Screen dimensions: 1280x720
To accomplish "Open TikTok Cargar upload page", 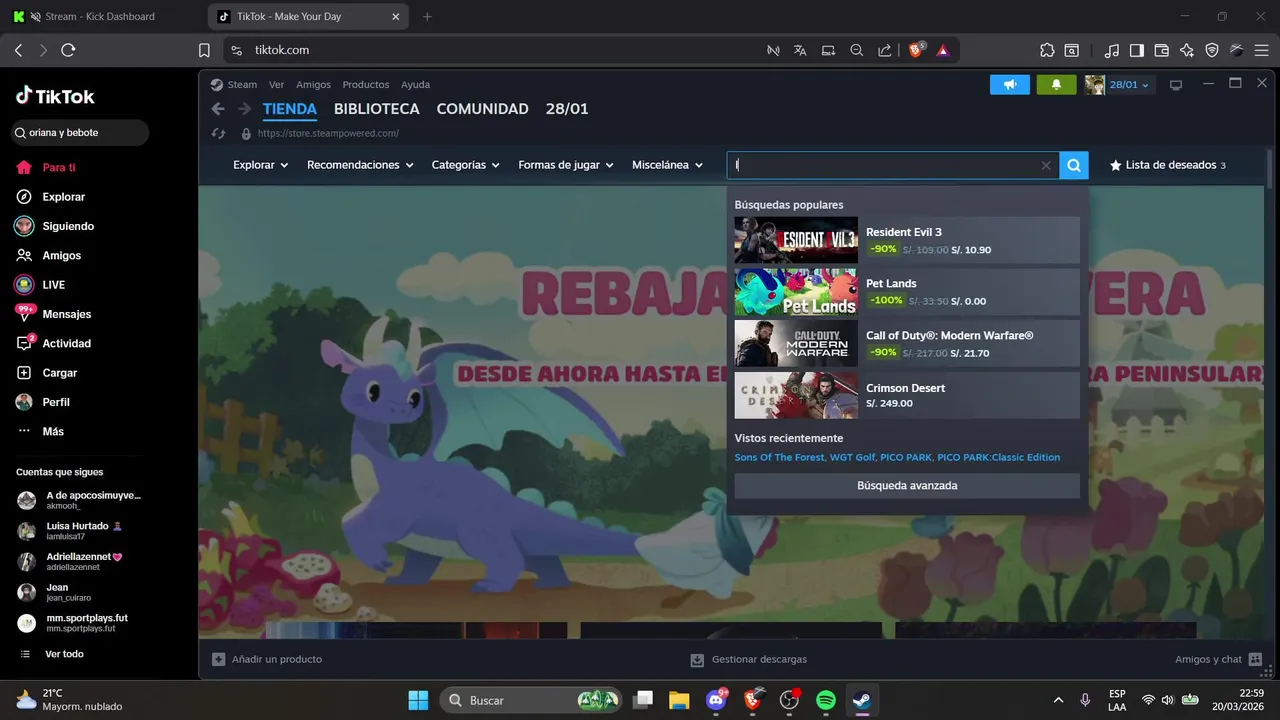I will point(59,373).
